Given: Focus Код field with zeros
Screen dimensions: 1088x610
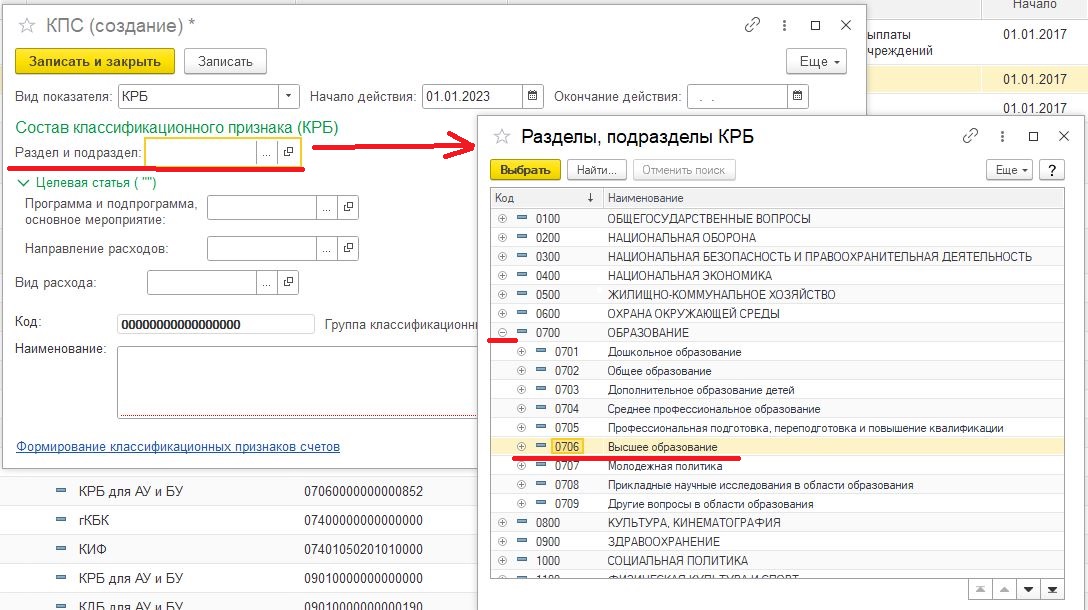Looking at the screenshot, I should tap(216, 324).
